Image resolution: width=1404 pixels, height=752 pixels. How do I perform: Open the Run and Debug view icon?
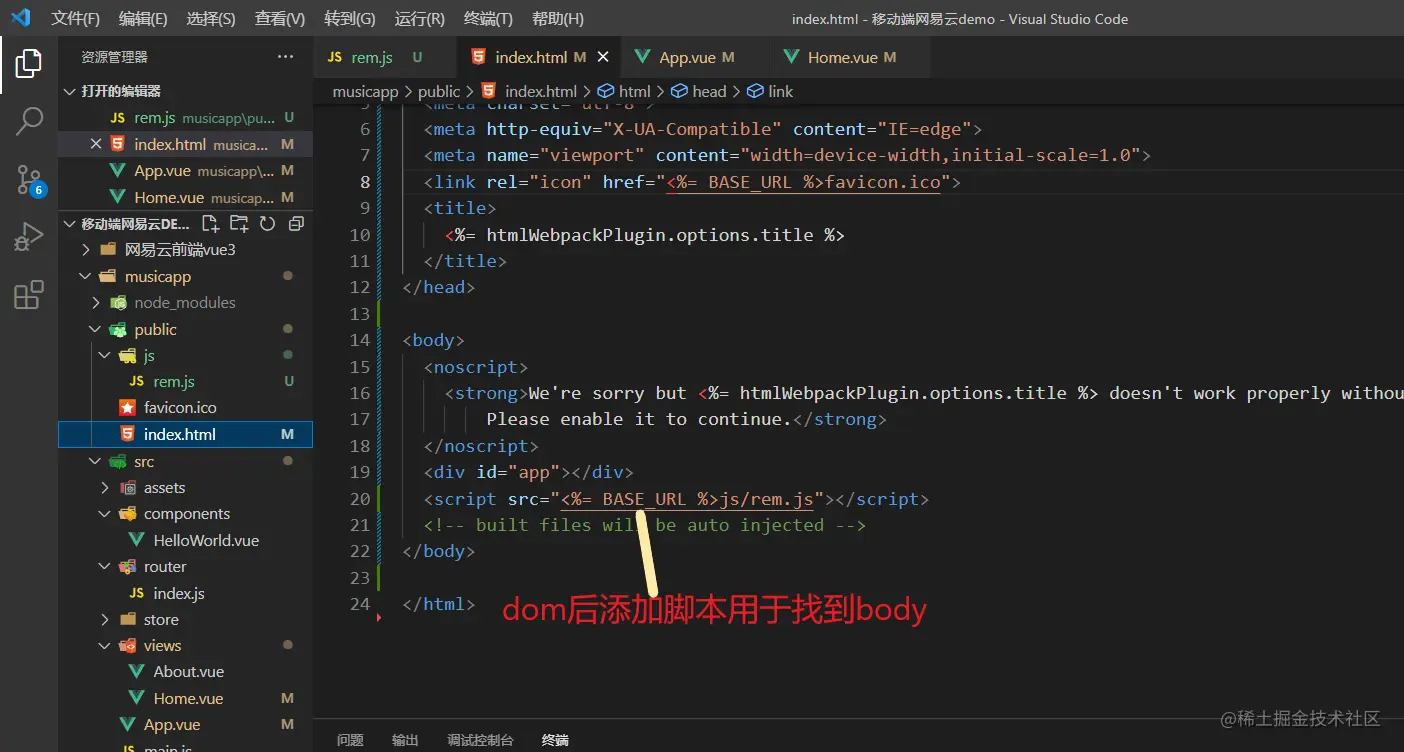click(27, 236)
